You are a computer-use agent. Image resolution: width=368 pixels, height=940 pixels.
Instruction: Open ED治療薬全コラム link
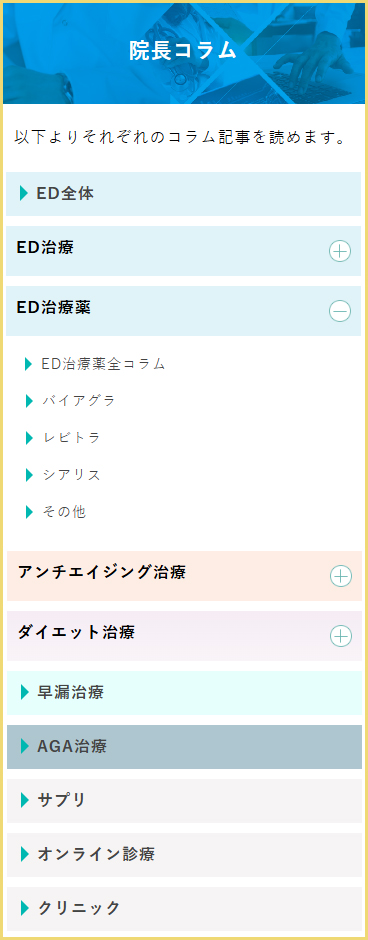[103, 364]
